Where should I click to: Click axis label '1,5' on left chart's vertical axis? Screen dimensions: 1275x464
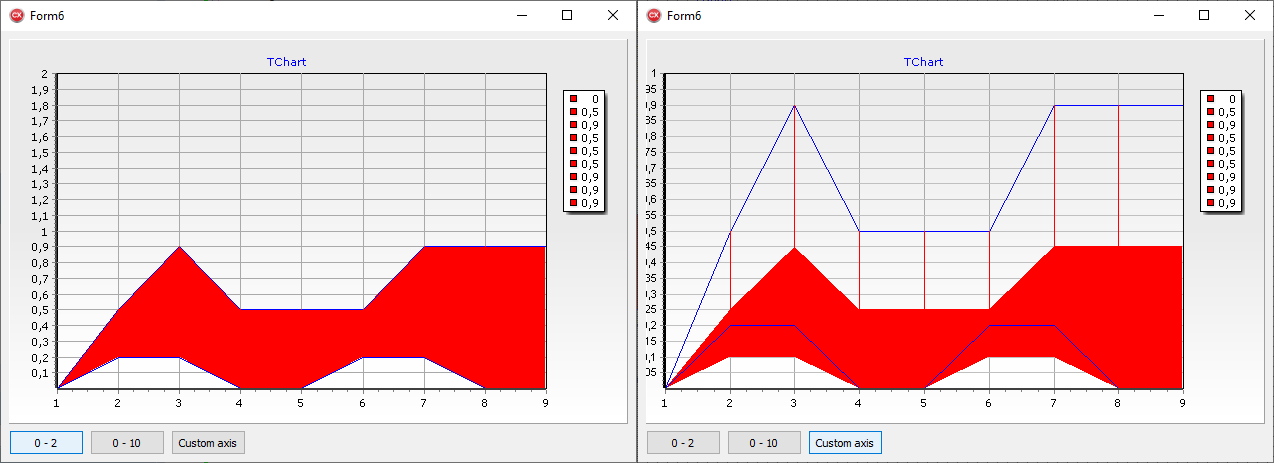(x=40, y=153)
